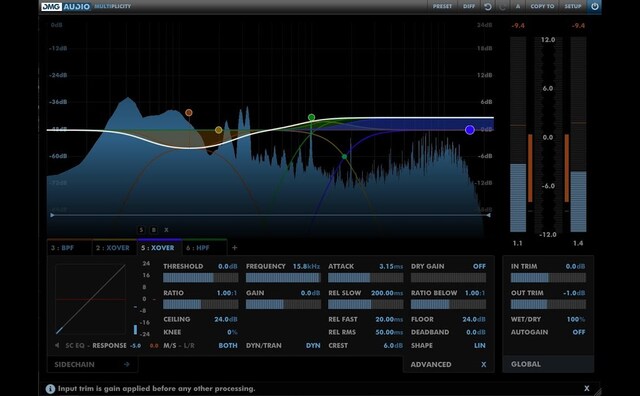Delete selected band with small X

tap(166, 230)
